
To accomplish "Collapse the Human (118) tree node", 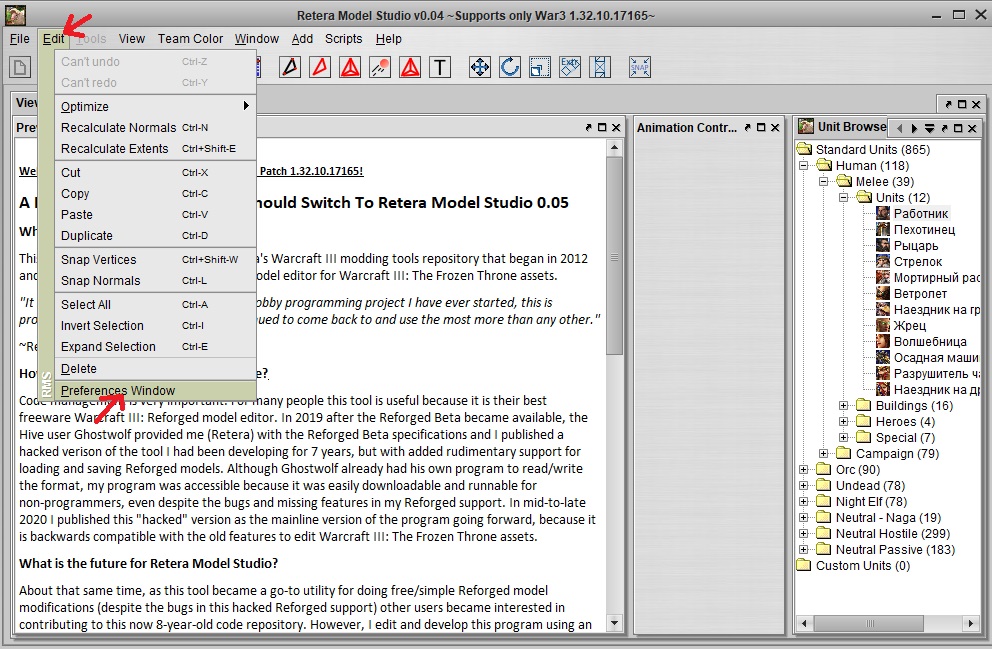I will point(804,166).
